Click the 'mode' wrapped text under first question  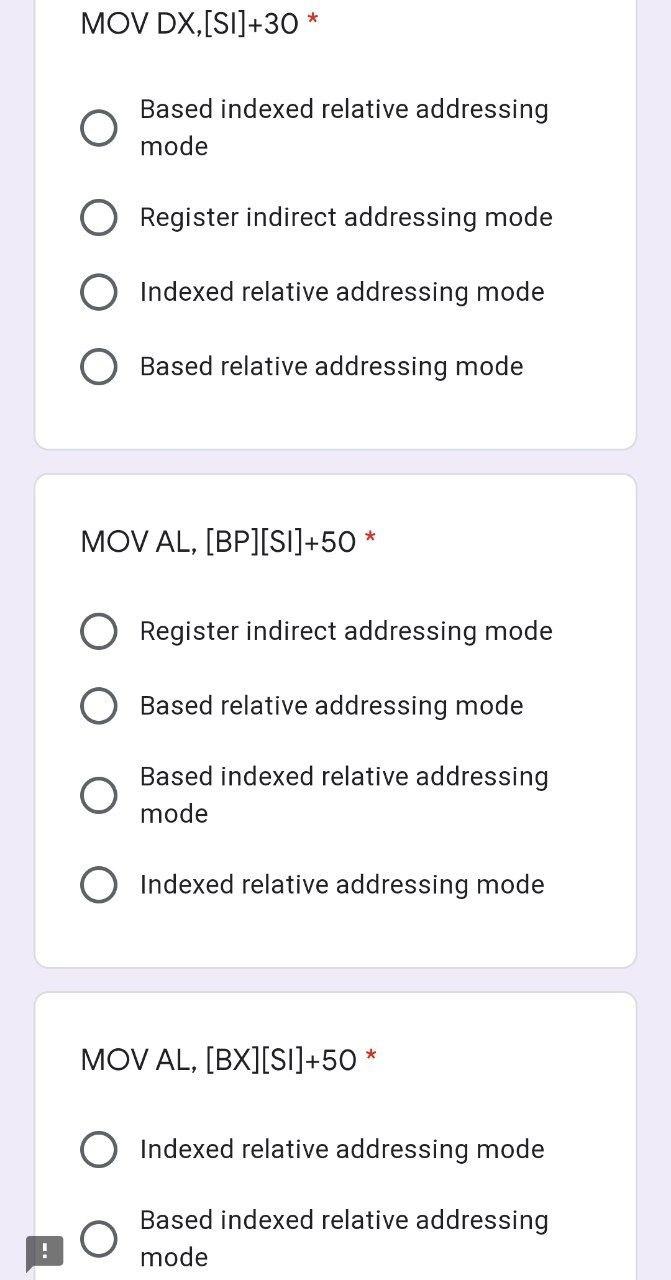[173, 145]
